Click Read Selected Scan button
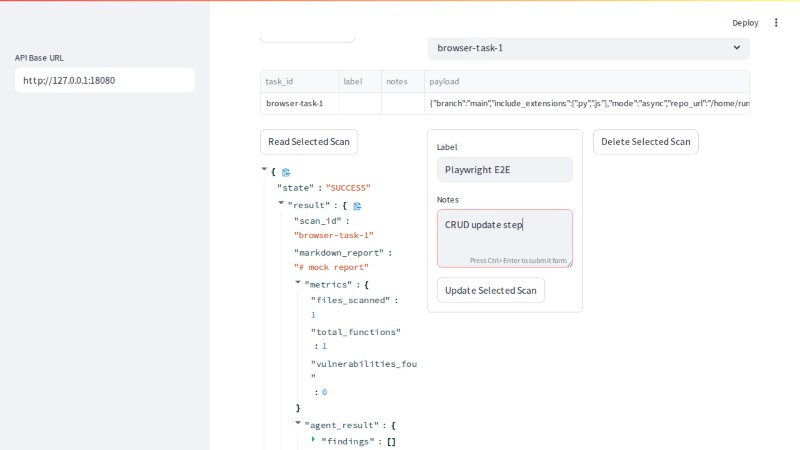The height and width of the screenshot is (450, 800). tap(309, 142)
